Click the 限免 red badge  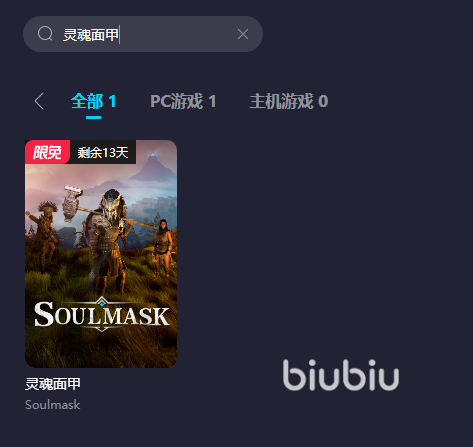click(x=47, y=152)
